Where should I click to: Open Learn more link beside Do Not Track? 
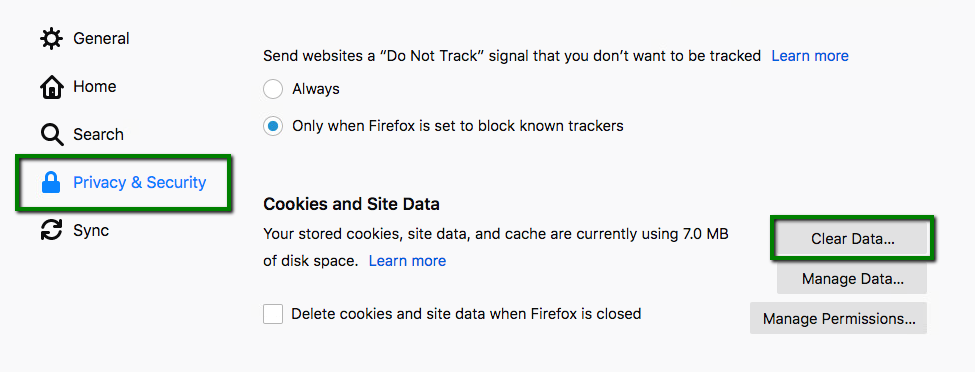[810, 56]
